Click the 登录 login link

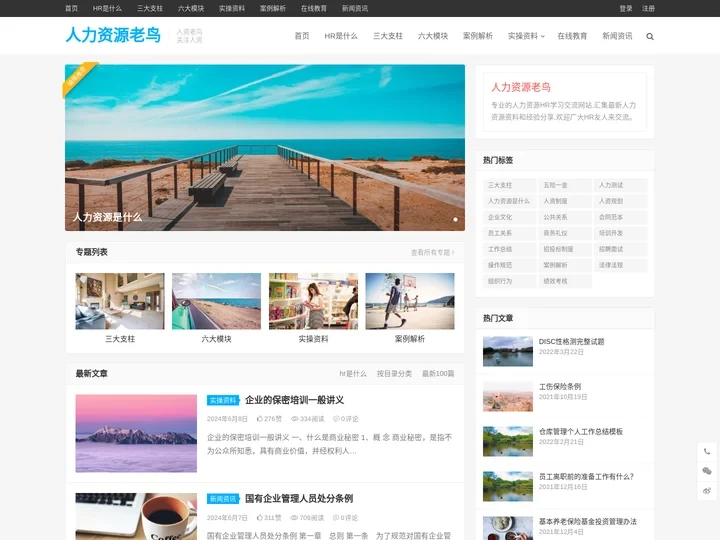[x=625, y=8]
